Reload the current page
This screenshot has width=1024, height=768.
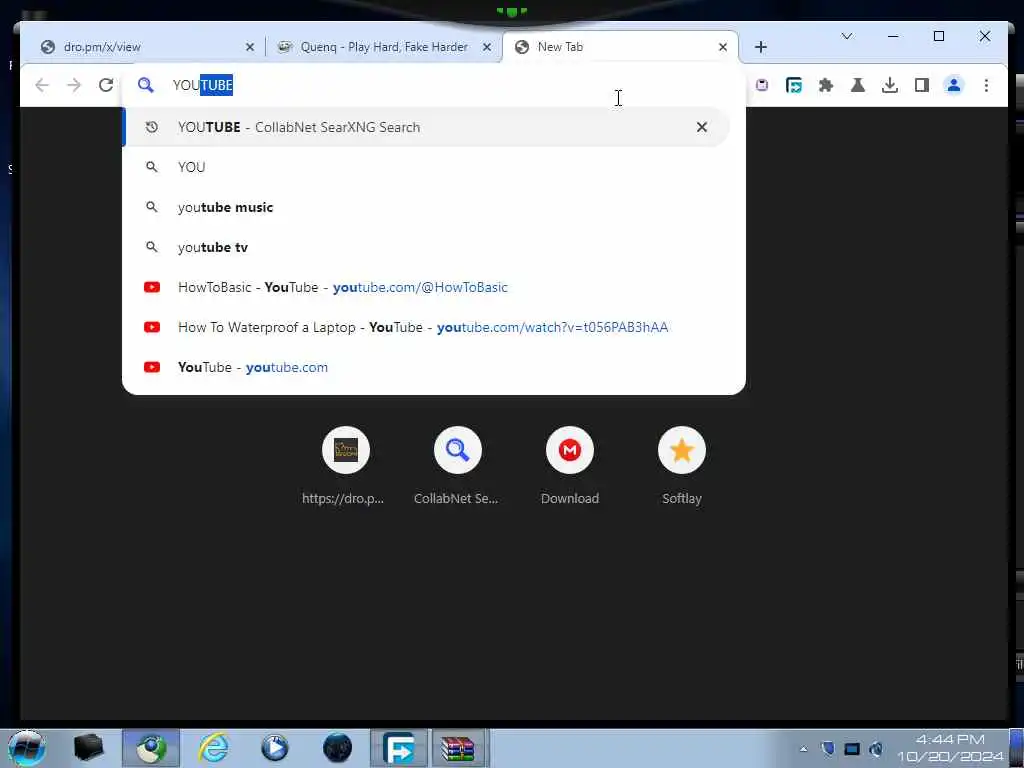coord(106,85)
